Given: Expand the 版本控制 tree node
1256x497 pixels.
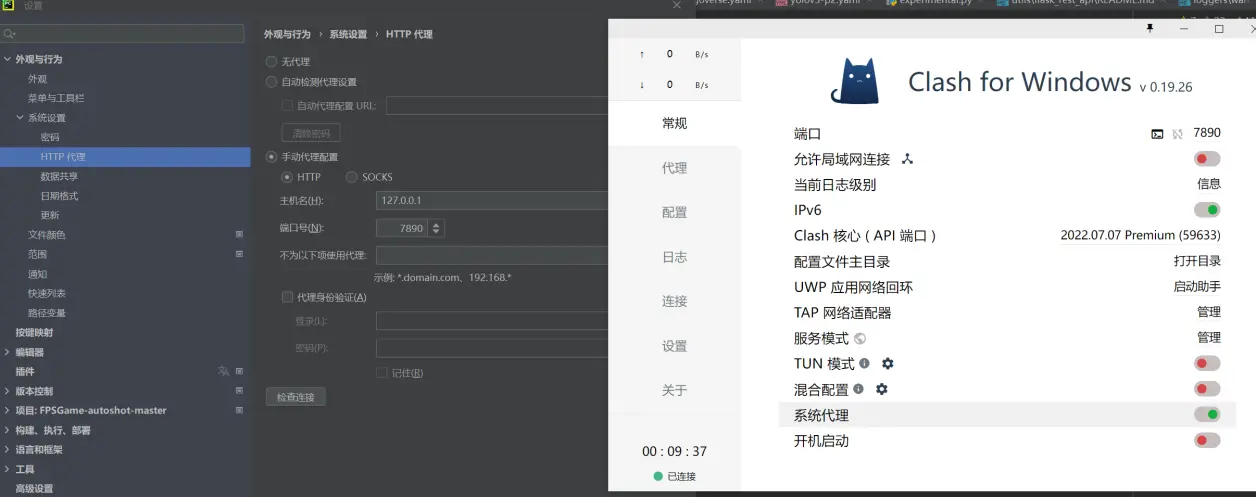Looking at the screenshot, I should (x=7, y=391).
